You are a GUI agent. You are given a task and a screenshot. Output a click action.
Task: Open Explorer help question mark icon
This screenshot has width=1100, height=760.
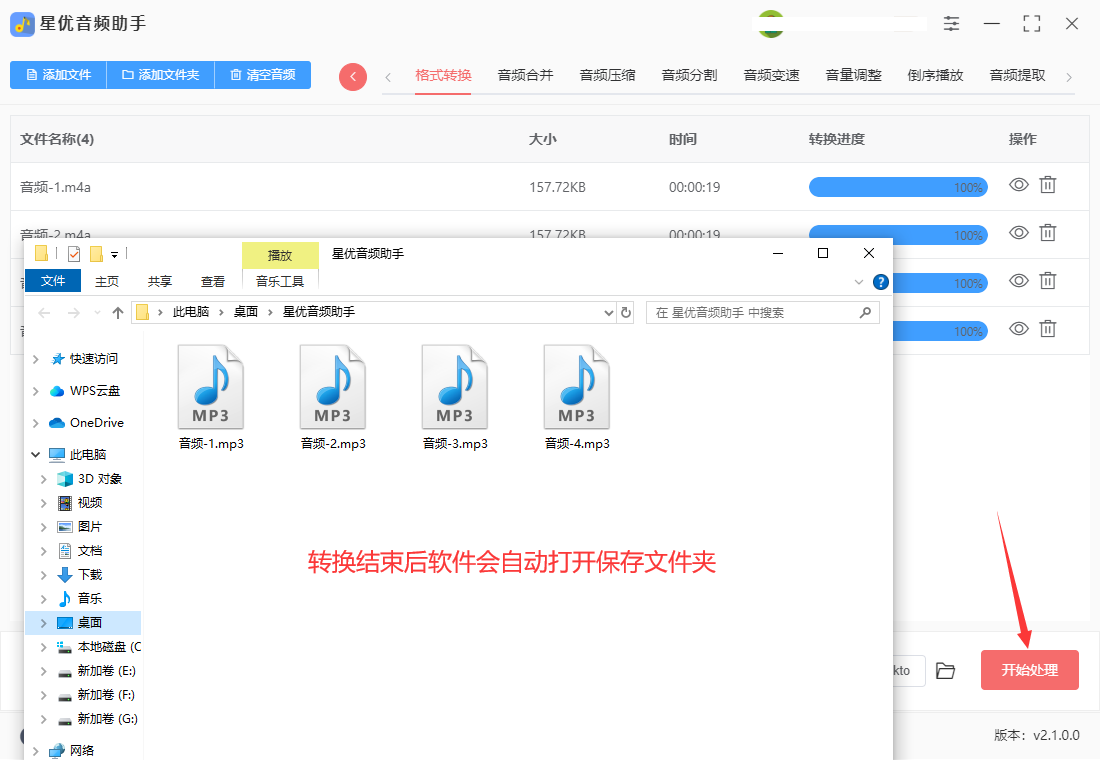coord(880,282)
